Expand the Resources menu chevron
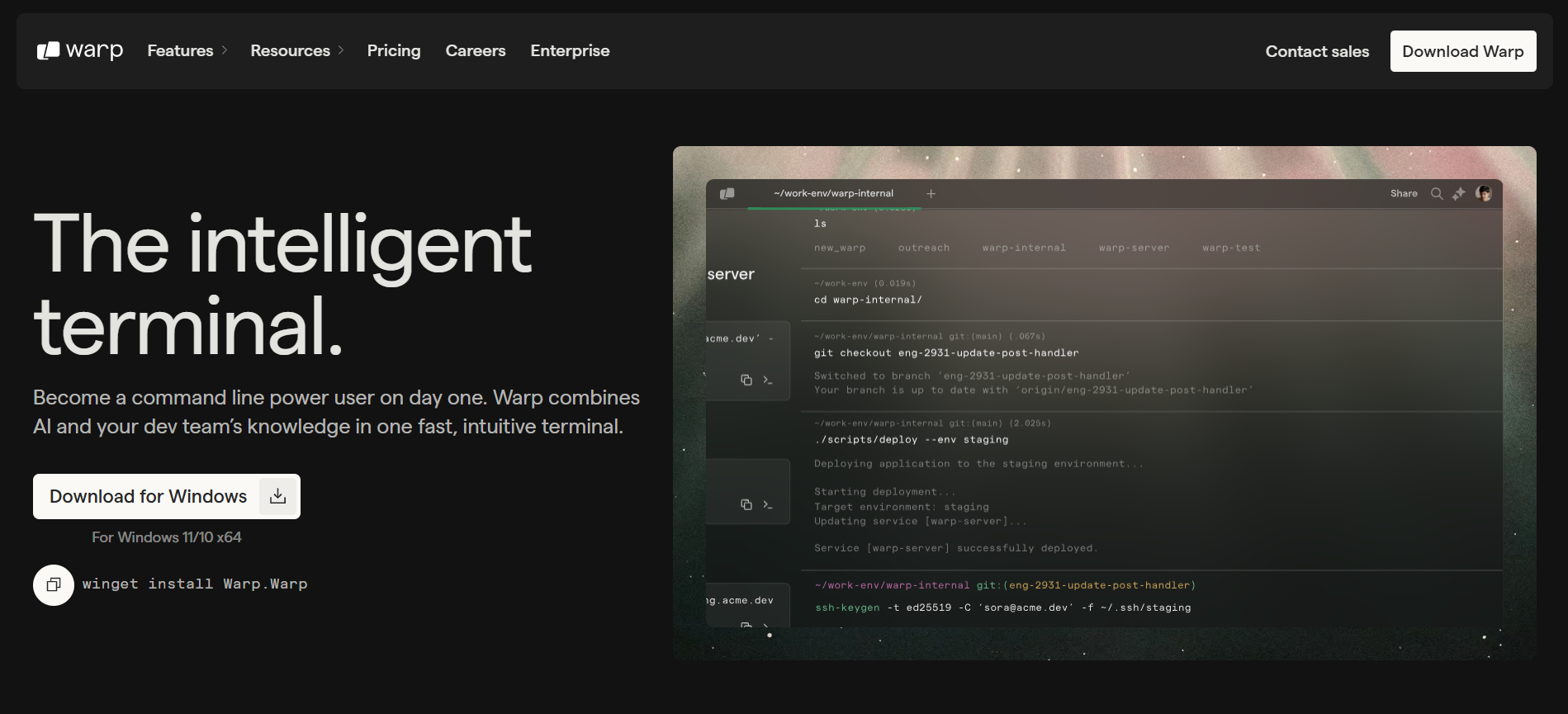1568x714 pixels. click(341, 50)
